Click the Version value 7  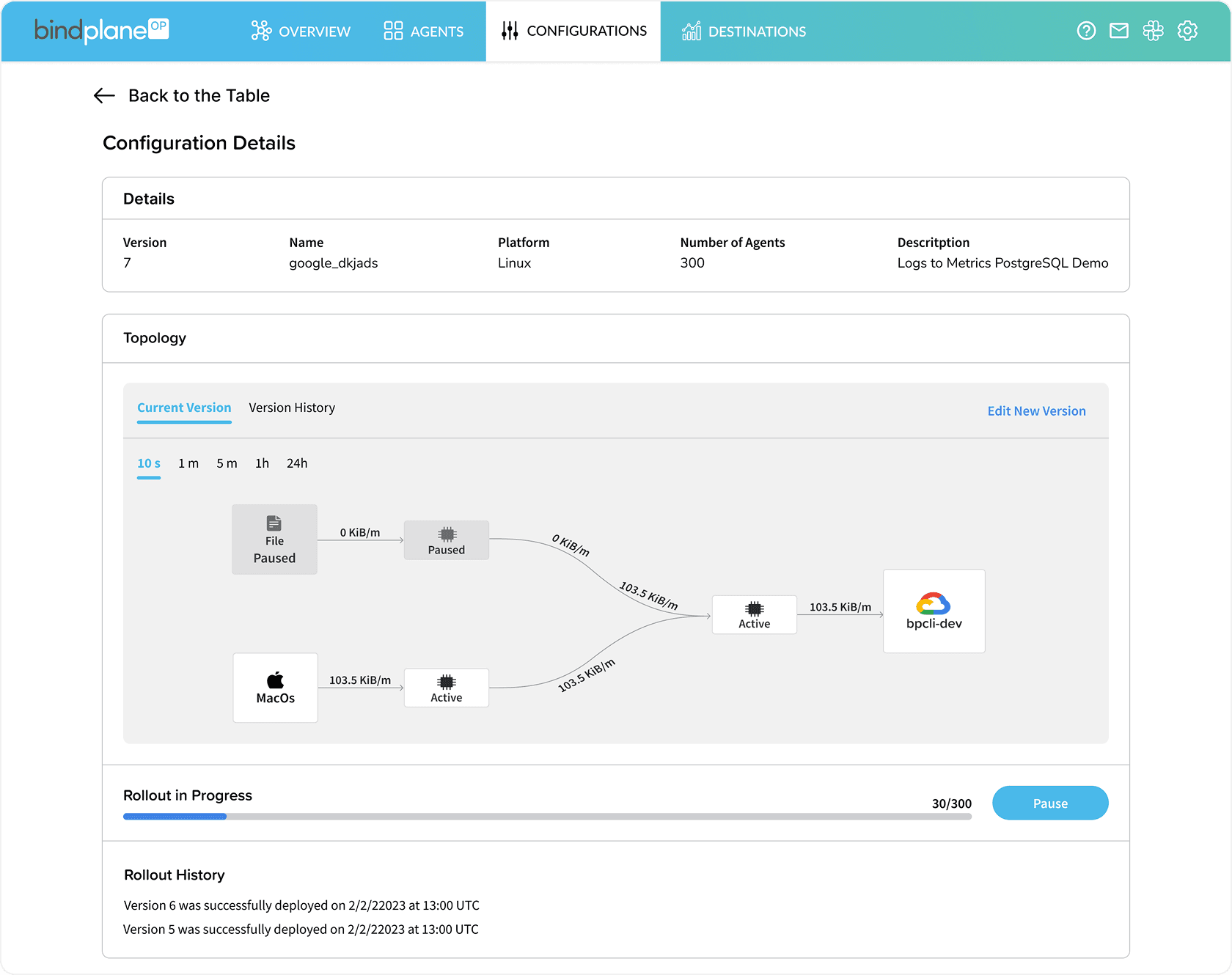(x=128, y=263)
